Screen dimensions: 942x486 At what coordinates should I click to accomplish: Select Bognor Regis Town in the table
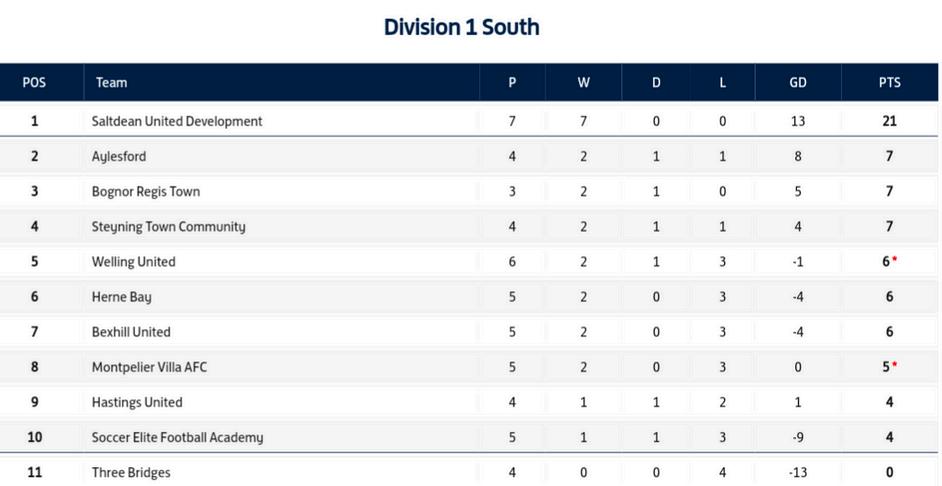point(145,191)
